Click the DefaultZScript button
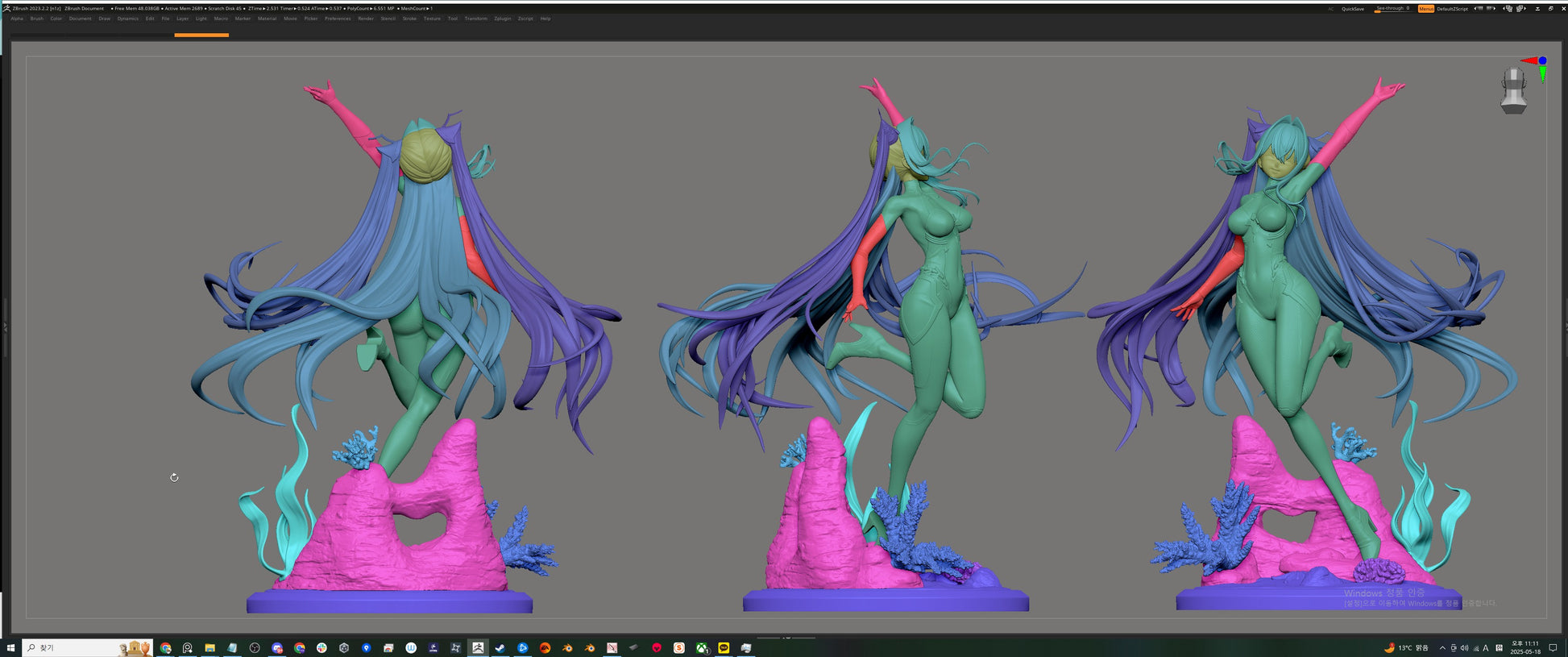 click(1452, 9)
